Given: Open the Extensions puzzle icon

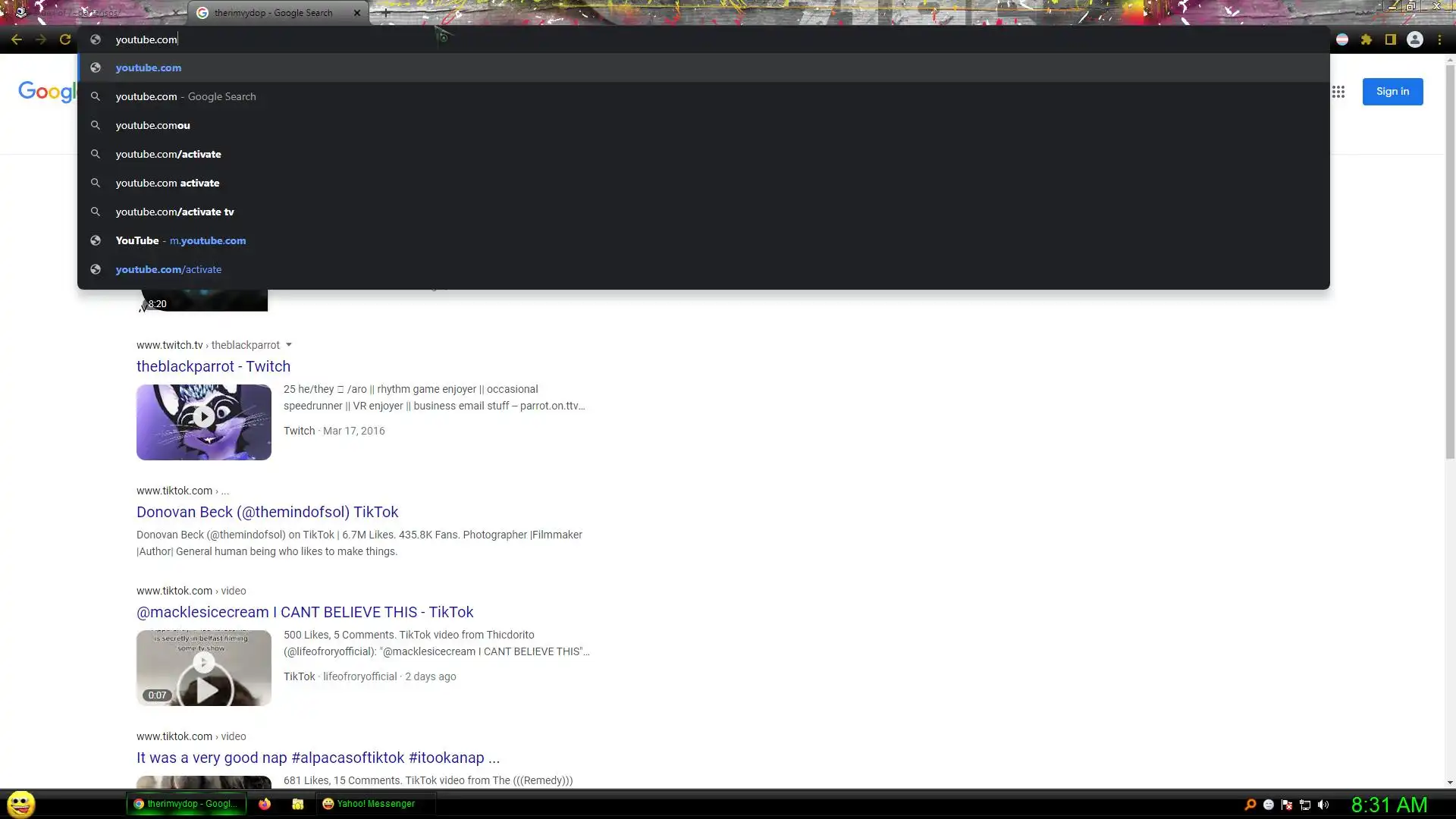Looking at the screenshot, I should point(1367,39).
